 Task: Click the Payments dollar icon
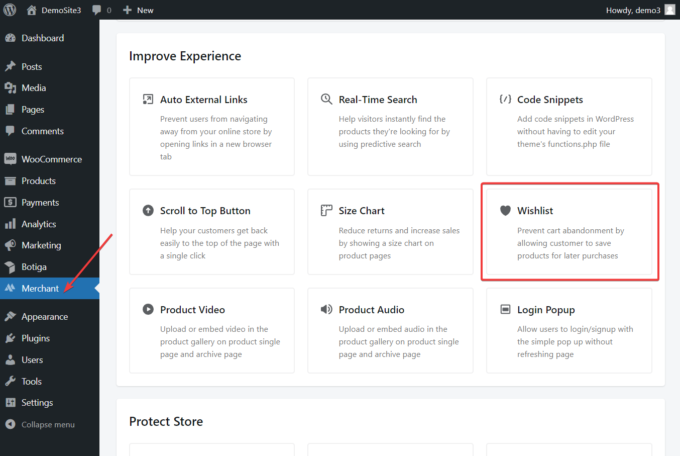(10, 202)
